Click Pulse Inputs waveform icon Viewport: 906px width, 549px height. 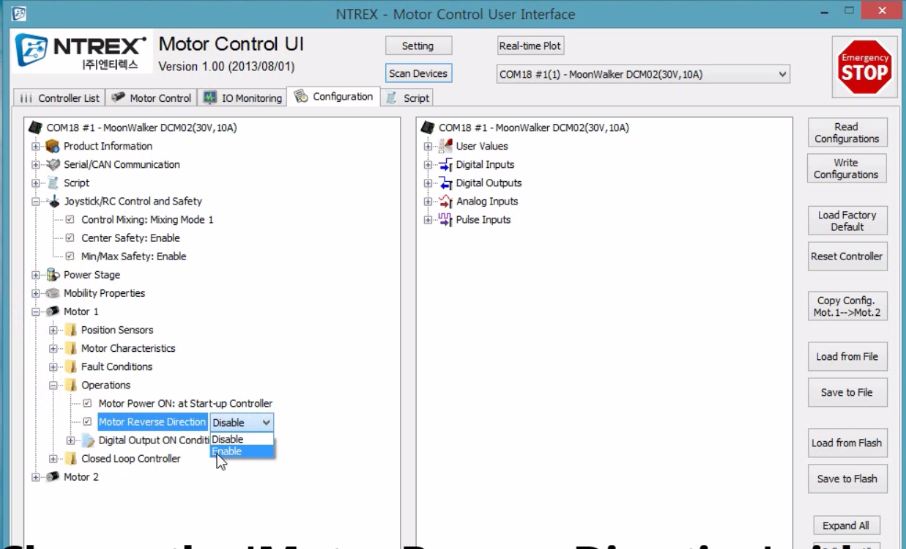pos(445,220)
